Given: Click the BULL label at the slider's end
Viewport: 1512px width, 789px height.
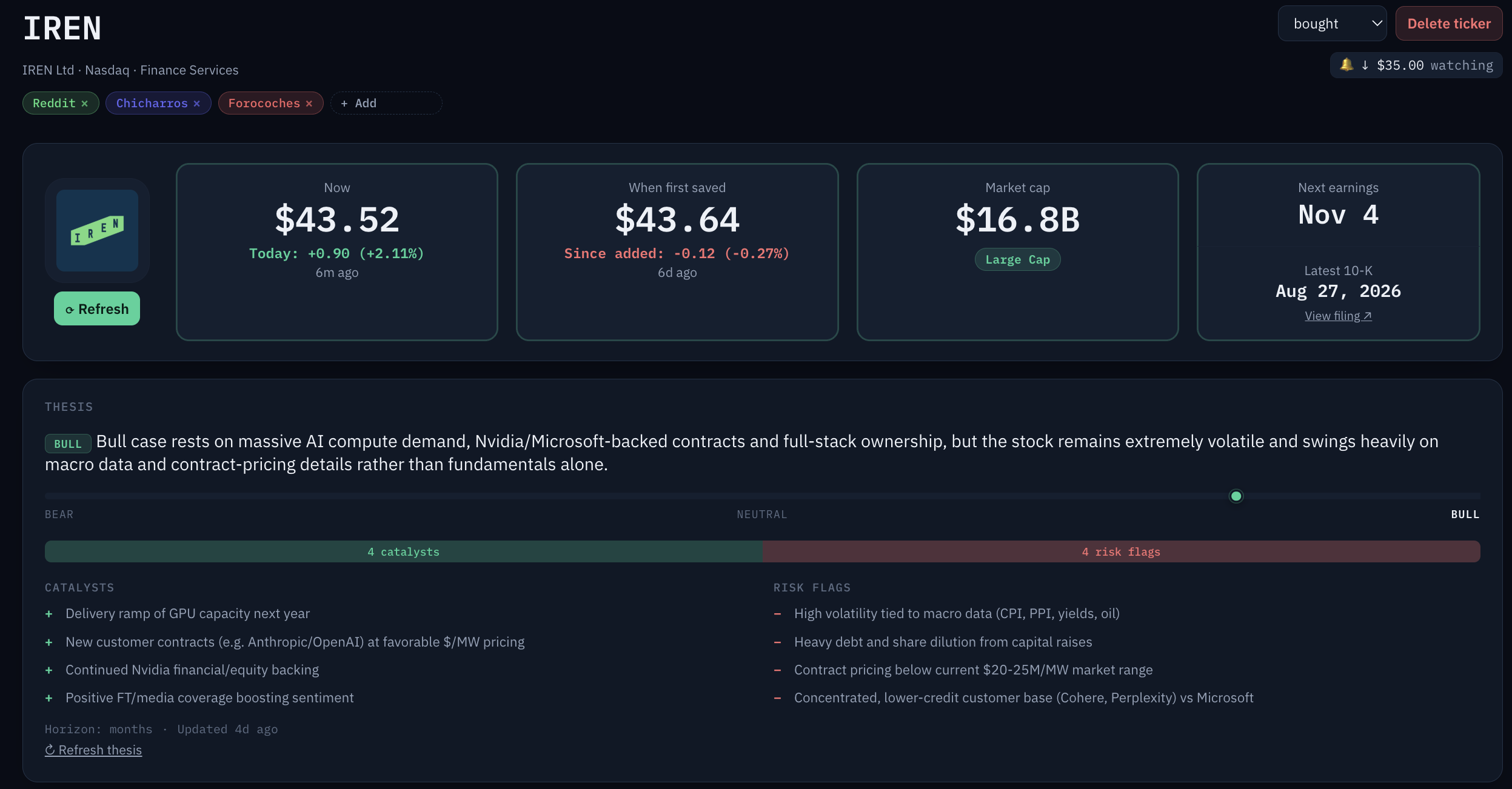Looking at the screenshot, I should click(x=1465, y=514).
